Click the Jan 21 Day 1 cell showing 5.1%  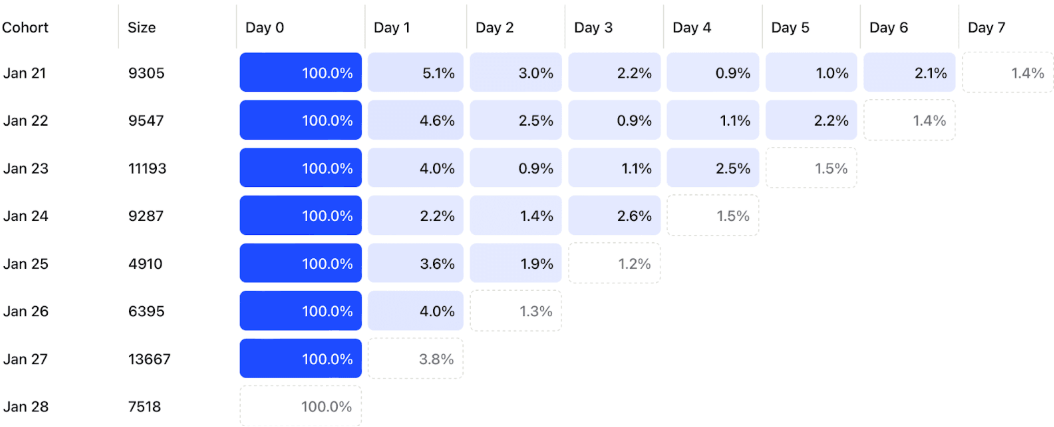pos(416,73)
